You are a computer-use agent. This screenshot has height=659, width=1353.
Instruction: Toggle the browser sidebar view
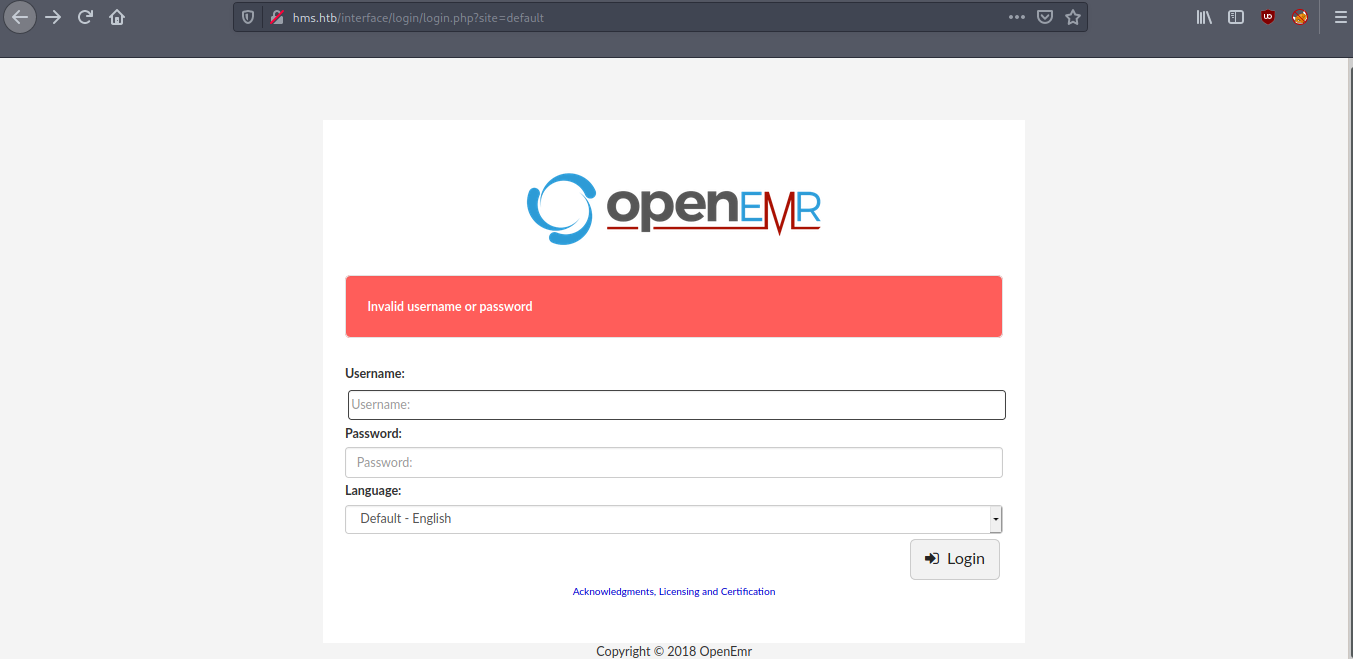[1236, 17]
